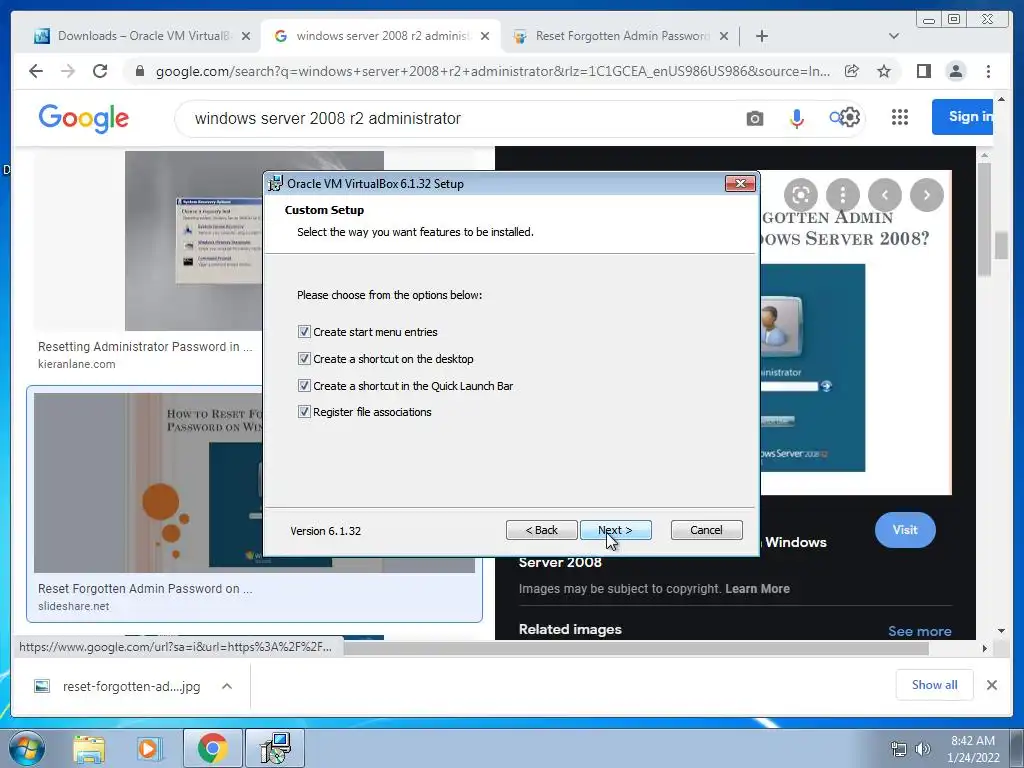Visit the source page of previewed image
The image size is (1024, 768).
point(905,530)
